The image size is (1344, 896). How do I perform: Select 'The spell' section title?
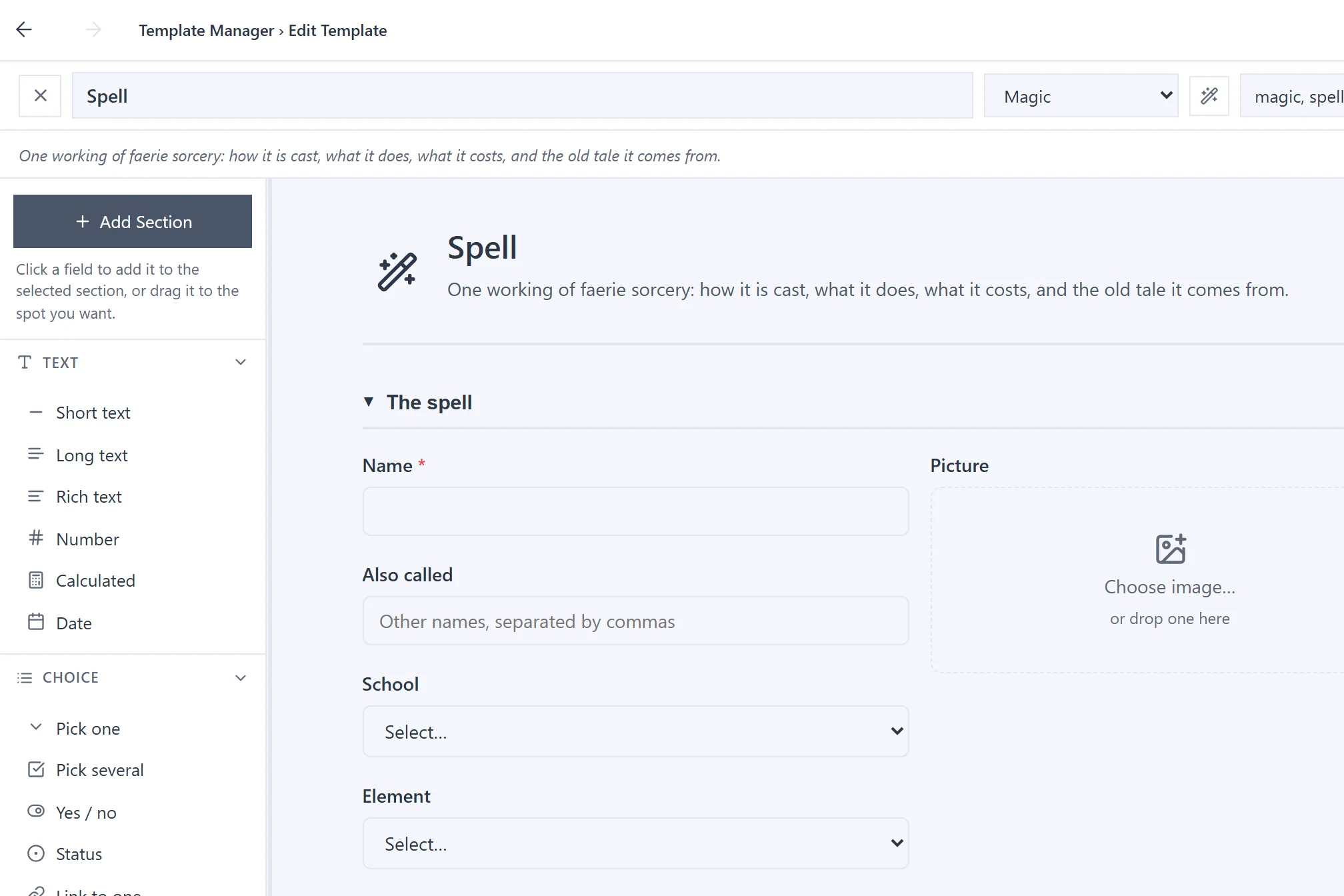(429, 403)
